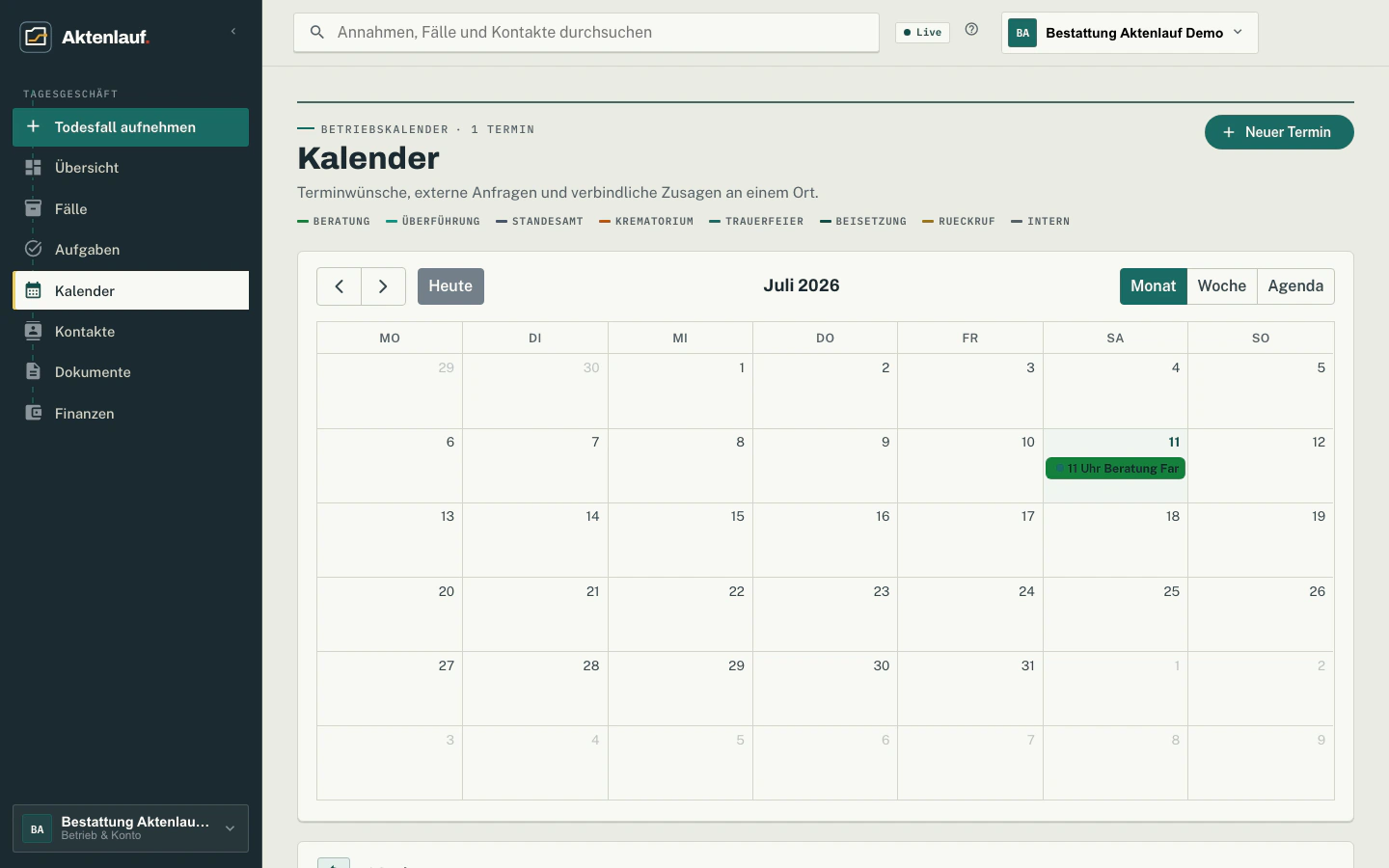Navigate to Finanzen

pyautogui.click(x=130, y=413)
